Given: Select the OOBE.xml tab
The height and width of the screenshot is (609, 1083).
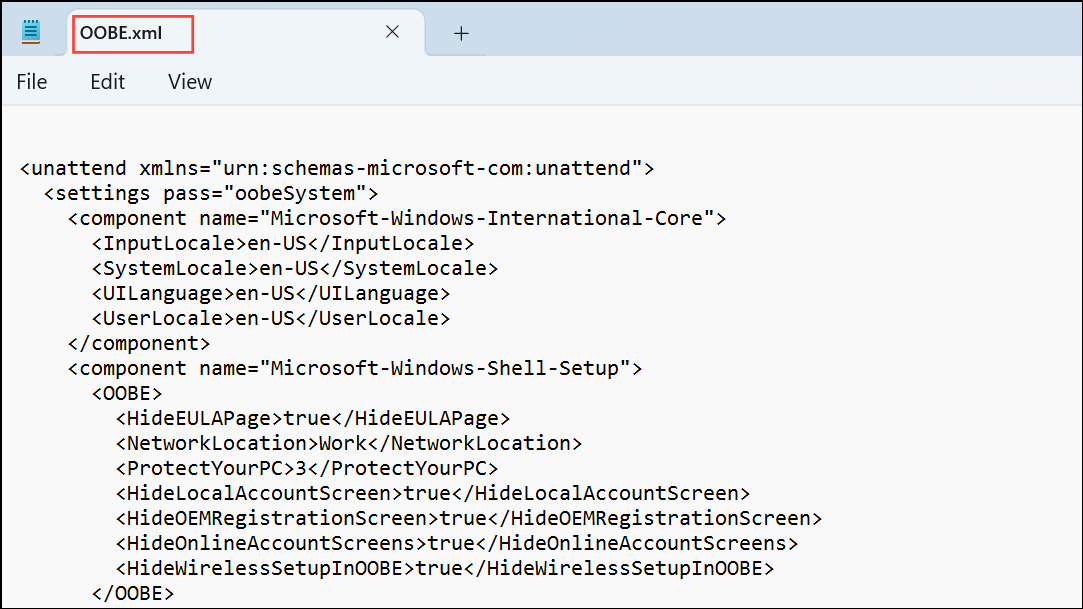Looking at the screenshot, I should [132, 33].
